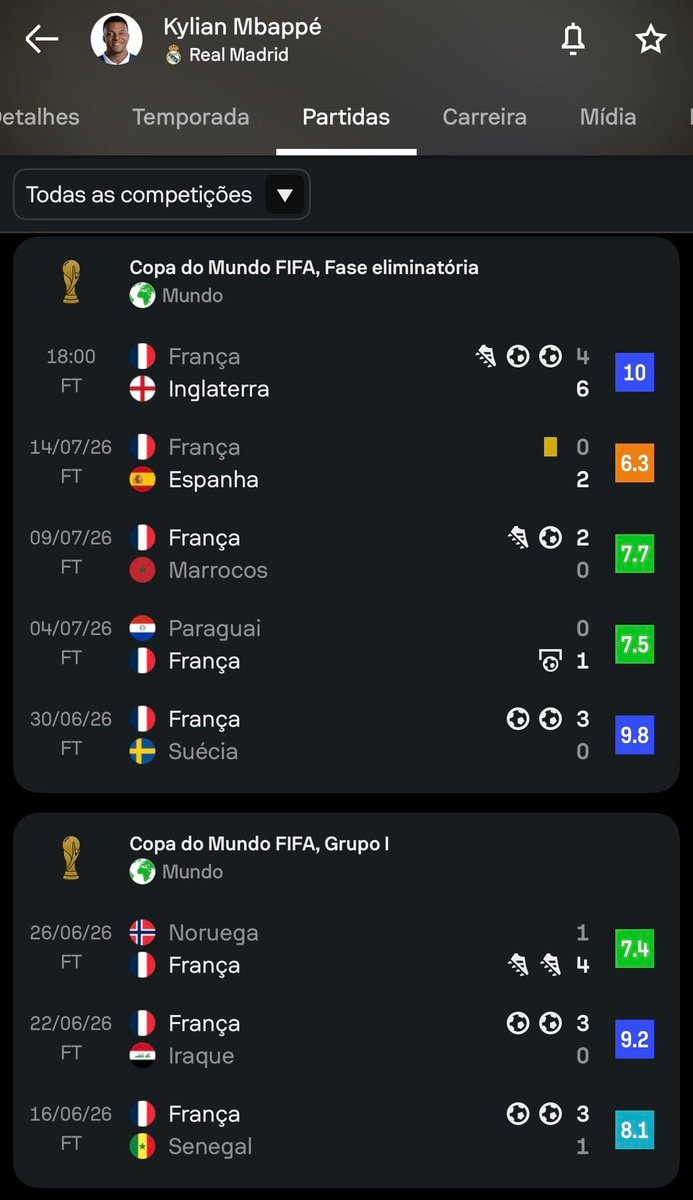The height and width of the screenshot is (1200, 693).
Task: Open the Fase eliminatória World Cup trophy icon
Action: pos(70,282)
